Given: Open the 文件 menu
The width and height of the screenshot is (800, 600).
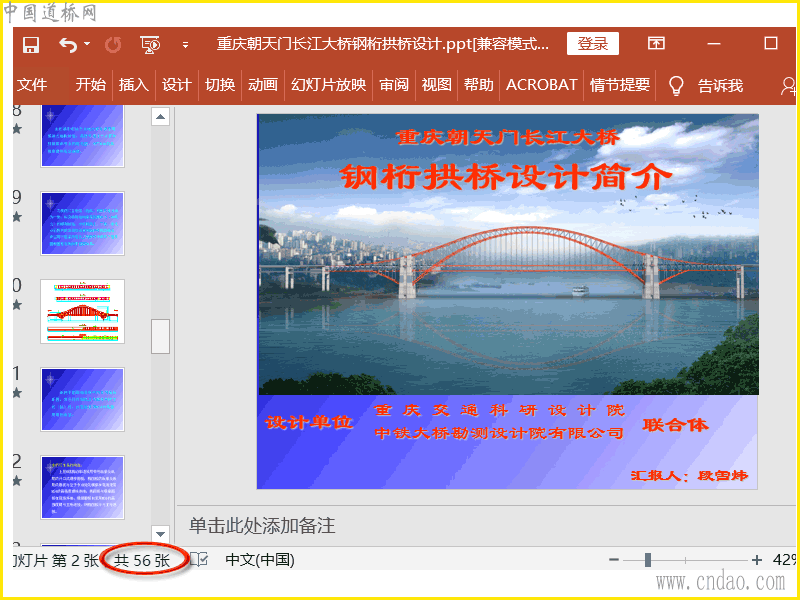Looking at the screenshot, I should (x=32, y=85).
